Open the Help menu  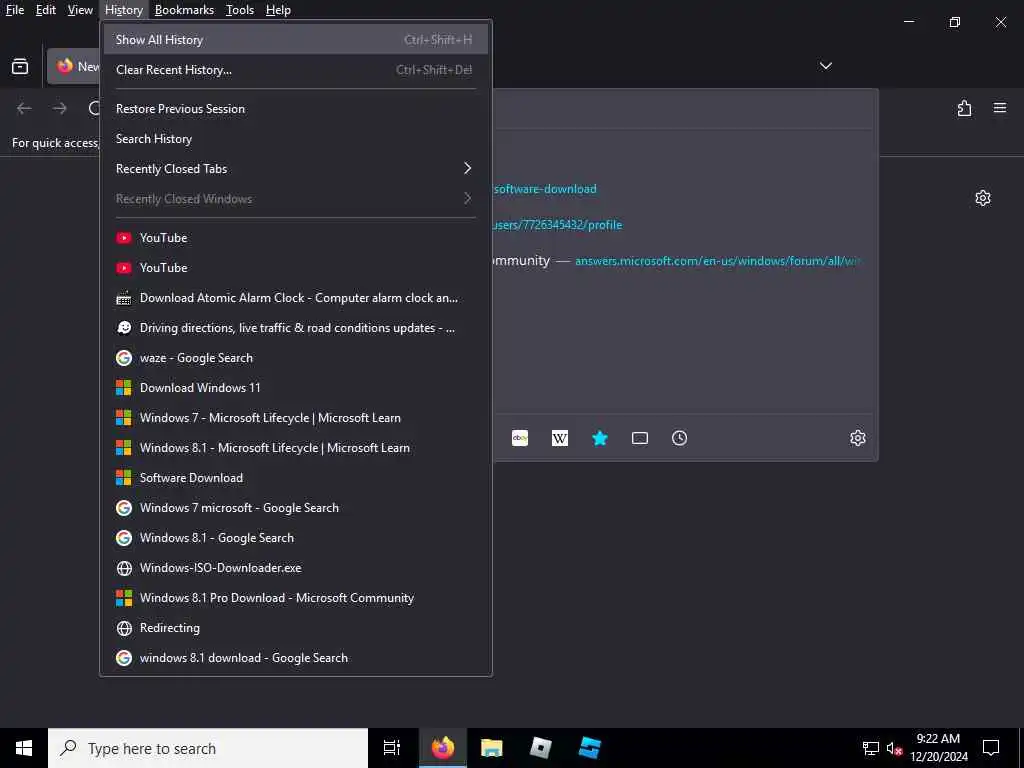click(x=278, y=10)
